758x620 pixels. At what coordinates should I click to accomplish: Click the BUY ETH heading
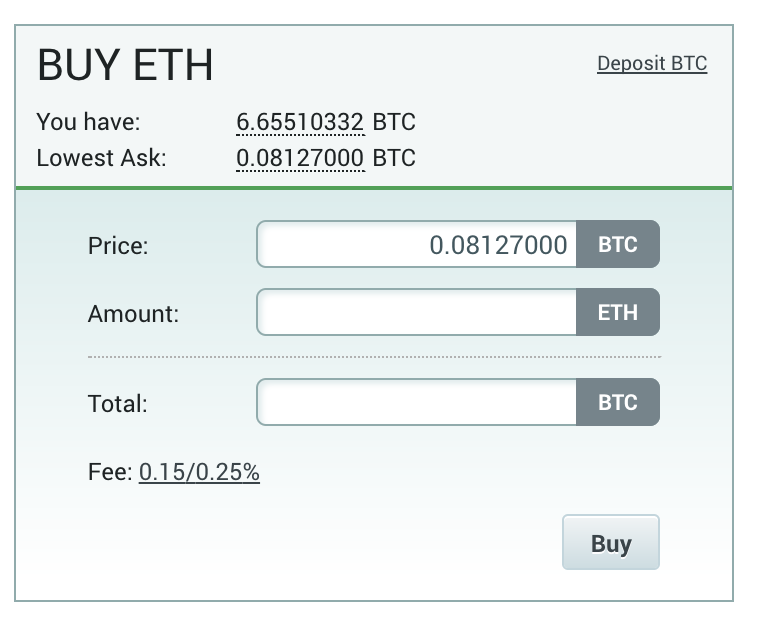click(x=125, y=66)
